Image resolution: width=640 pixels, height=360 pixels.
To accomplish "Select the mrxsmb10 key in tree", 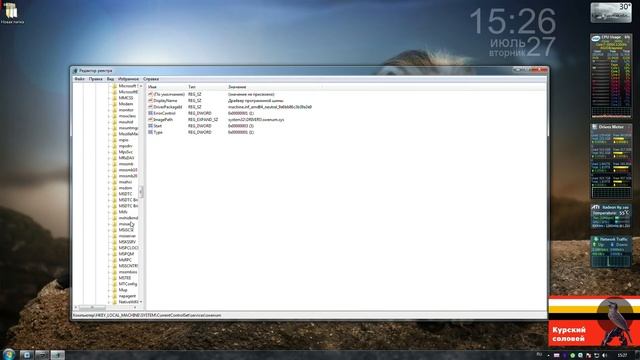I will 128,170.
